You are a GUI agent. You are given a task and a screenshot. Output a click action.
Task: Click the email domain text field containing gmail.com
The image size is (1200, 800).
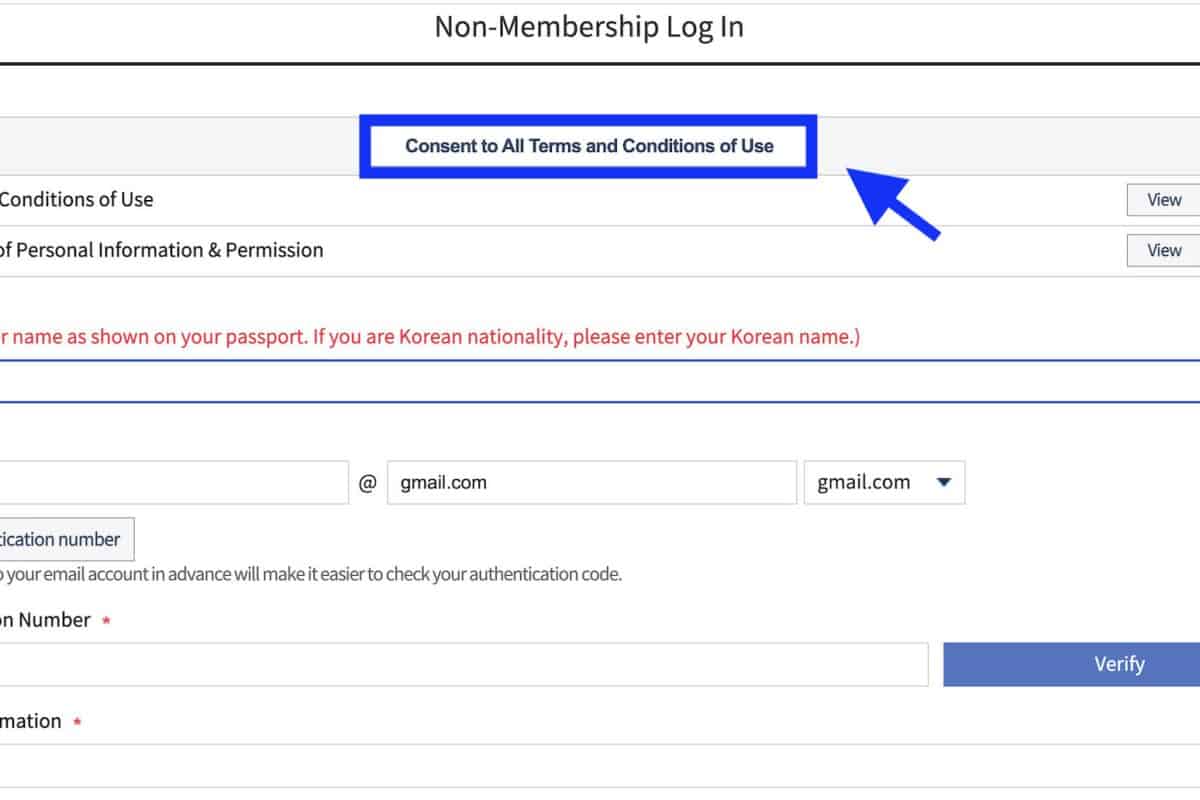pyautogui.click(x=591, y=483)
